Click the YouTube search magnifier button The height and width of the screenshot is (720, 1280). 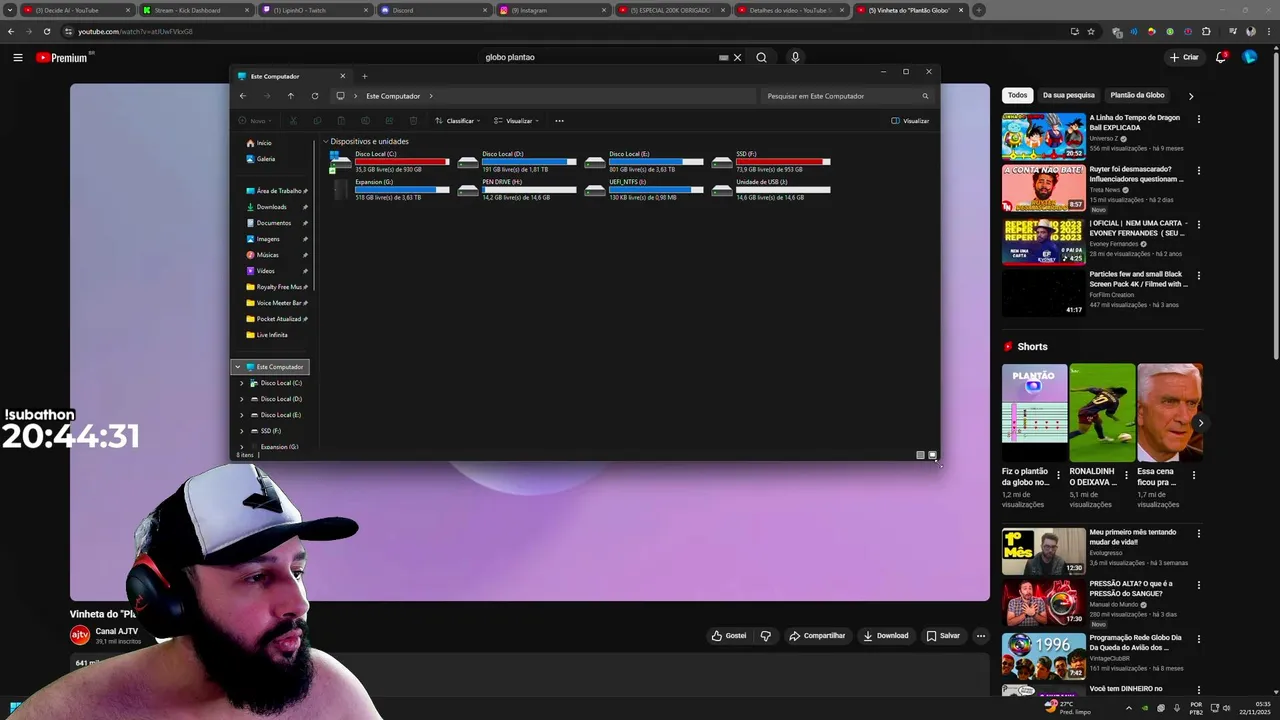pos(761,57)
